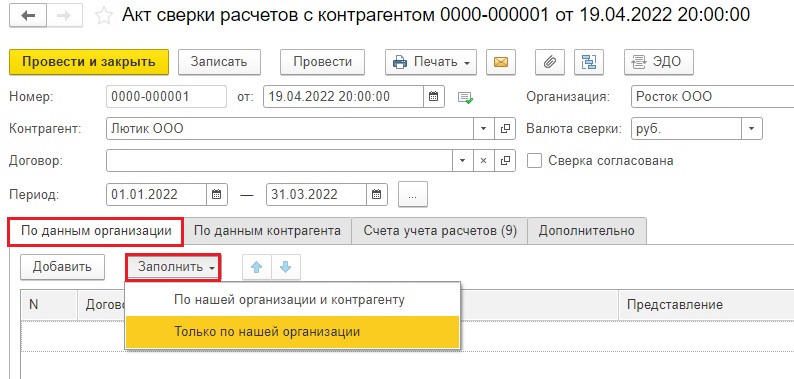This screenshot has height=379, width=794.
Task: Click the period start field 01.01.2022
Action: 156,195
